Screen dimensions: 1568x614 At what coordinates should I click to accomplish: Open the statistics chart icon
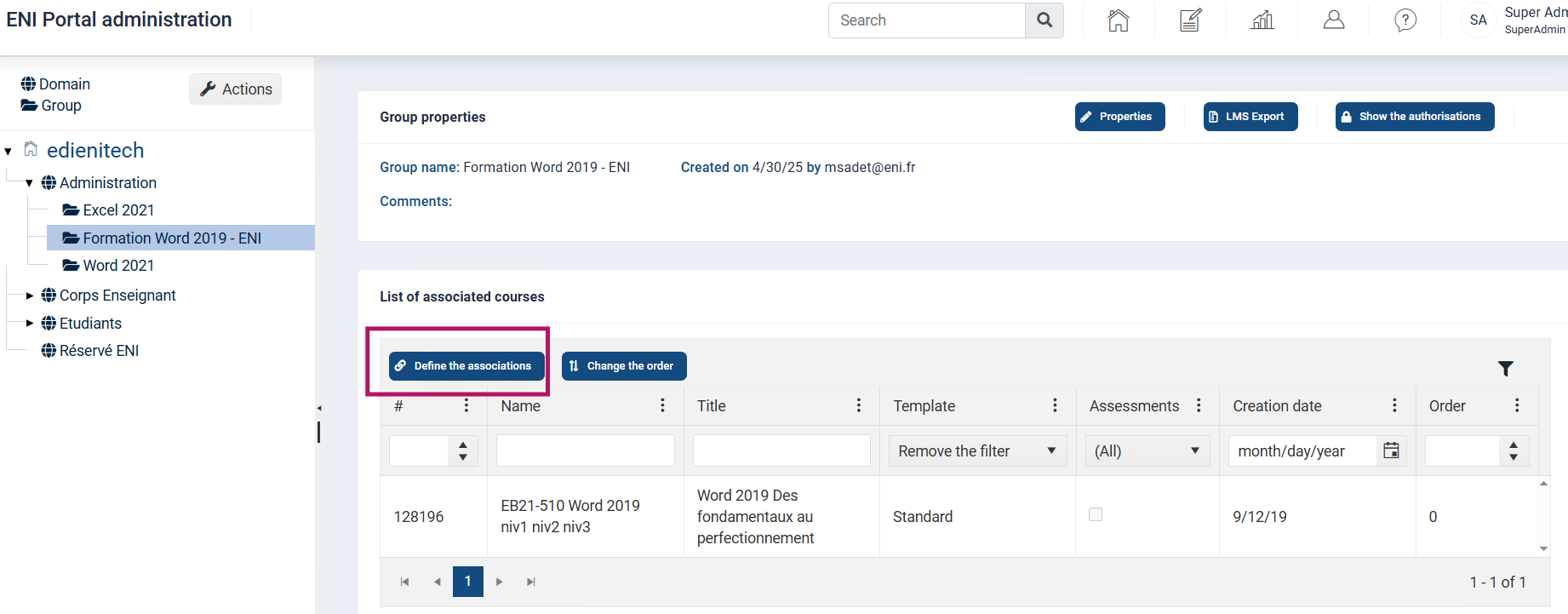pos(1262,20)
